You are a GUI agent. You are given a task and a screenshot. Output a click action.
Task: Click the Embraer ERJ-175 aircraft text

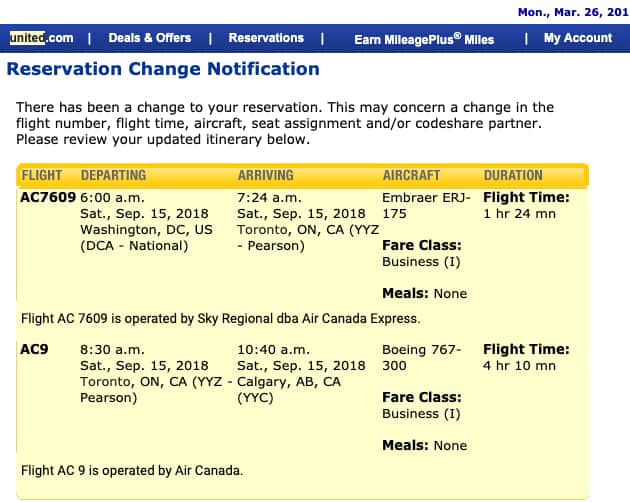point(426,205)
